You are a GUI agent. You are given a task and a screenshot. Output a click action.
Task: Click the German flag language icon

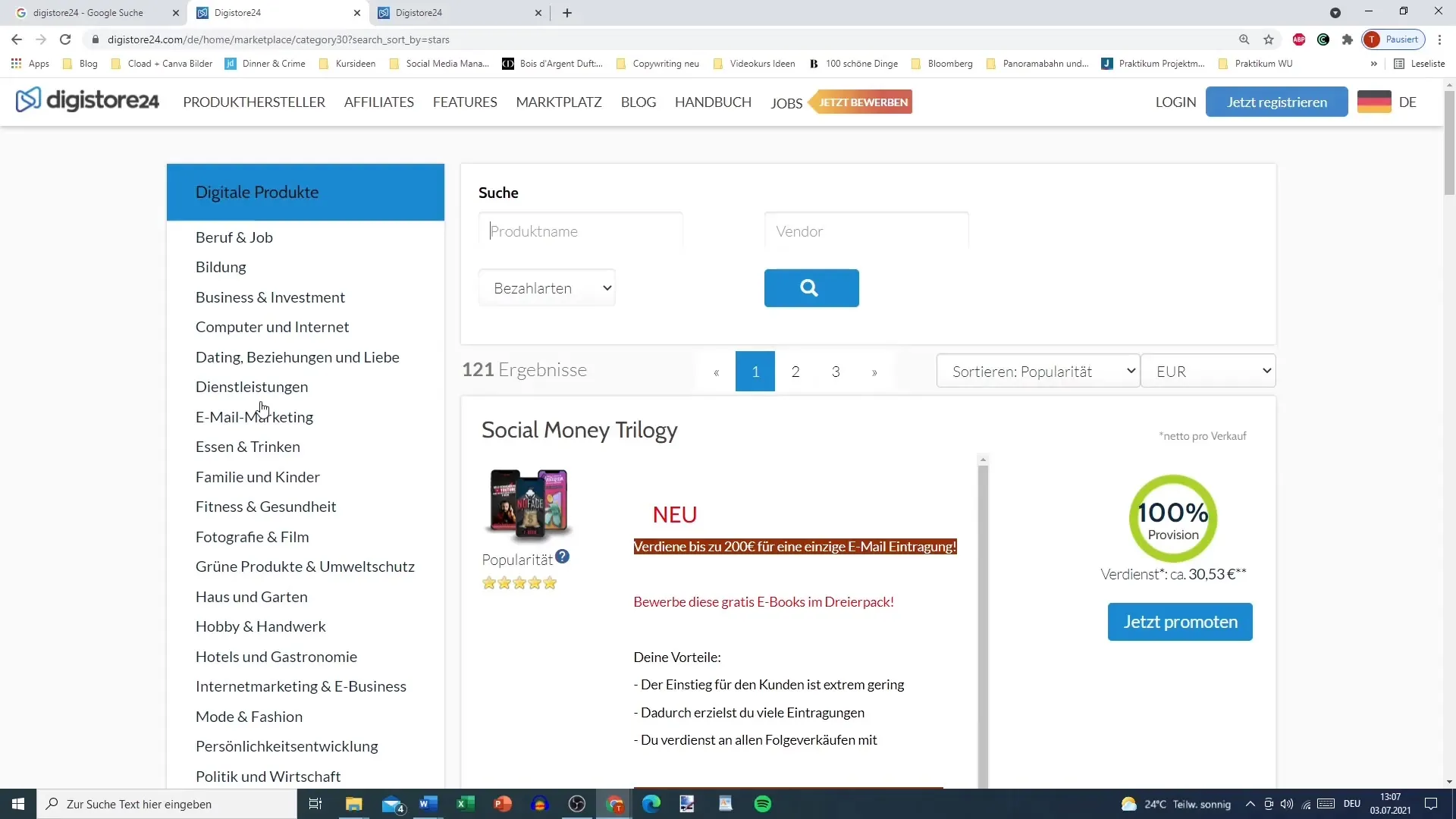[1374, 102]
